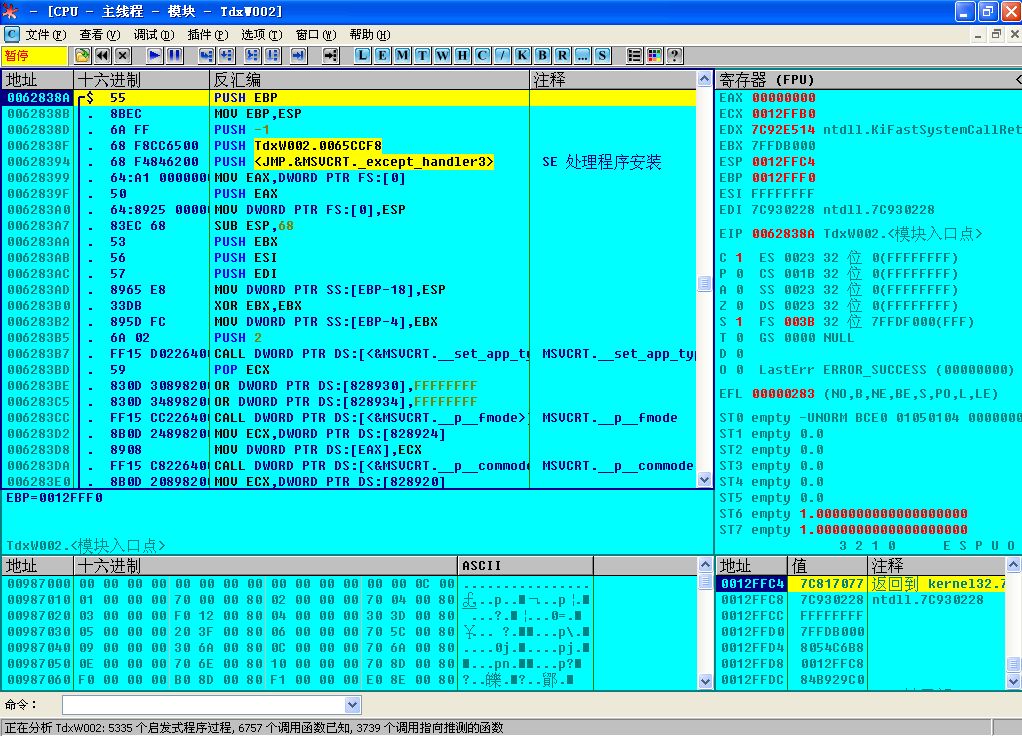The height and width of the screenshot is (736, 1022).
Task: Open a file with the folder toolbar icon
Action: (82, 55)
